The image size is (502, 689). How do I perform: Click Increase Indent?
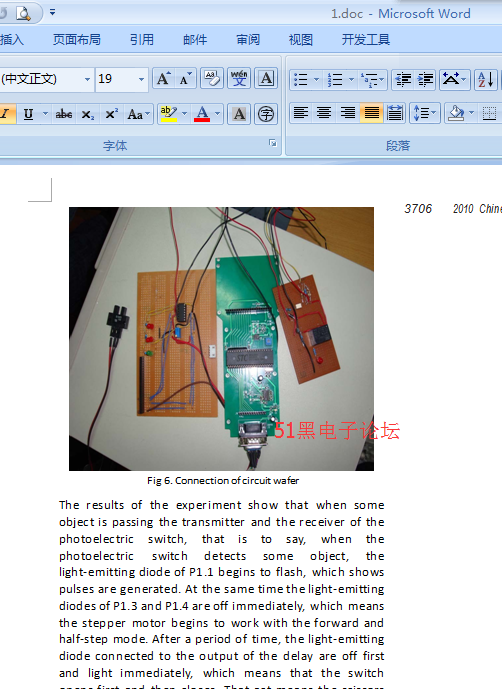[x=425, y=80]
